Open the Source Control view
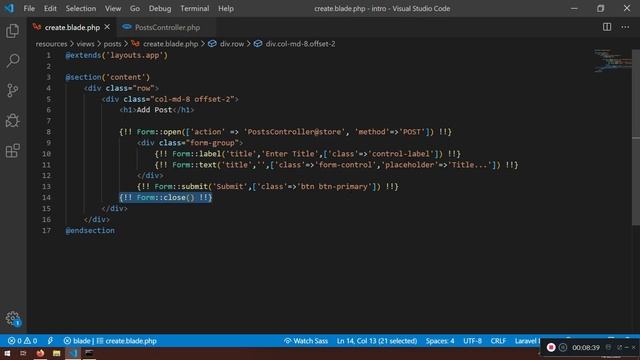Screen dimensions: 640x360 [13, 90]
